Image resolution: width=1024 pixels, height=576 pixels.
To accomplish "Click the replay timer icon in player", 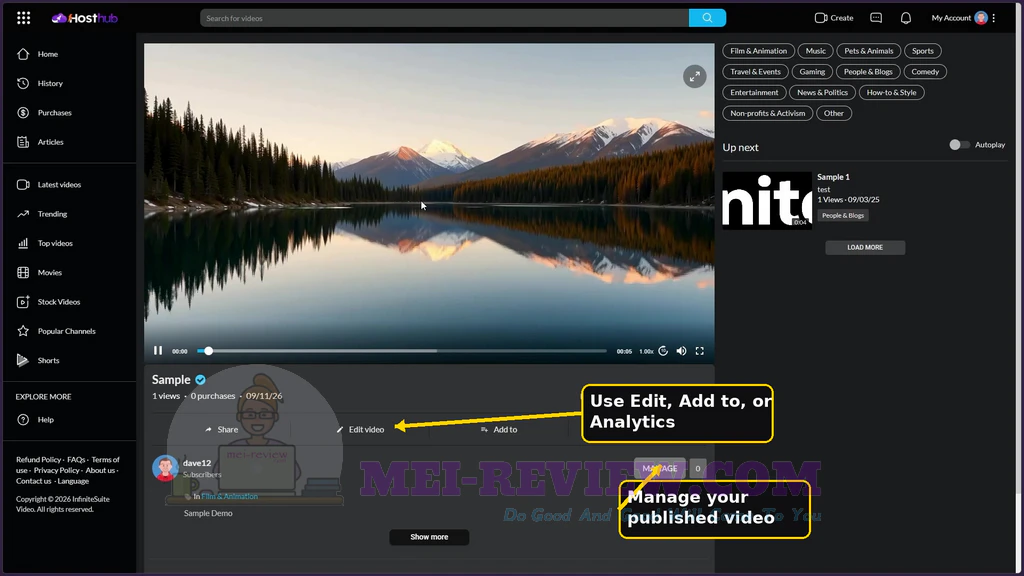I will [664, 351].
